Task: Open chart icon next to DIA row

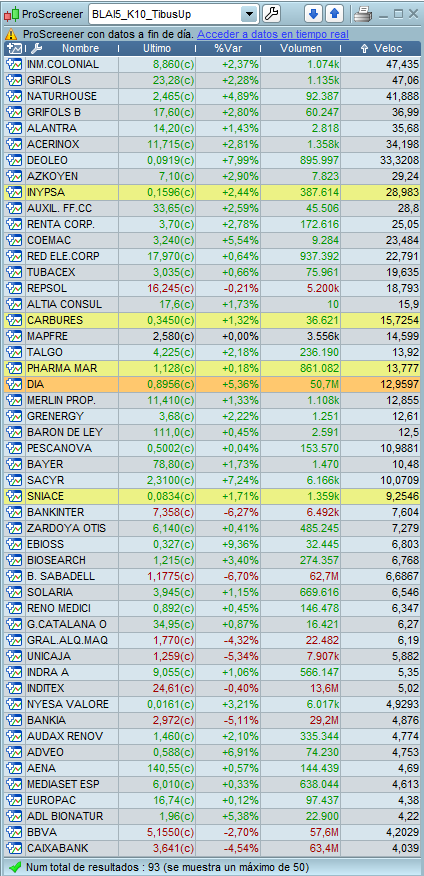Action: (13, 384)
